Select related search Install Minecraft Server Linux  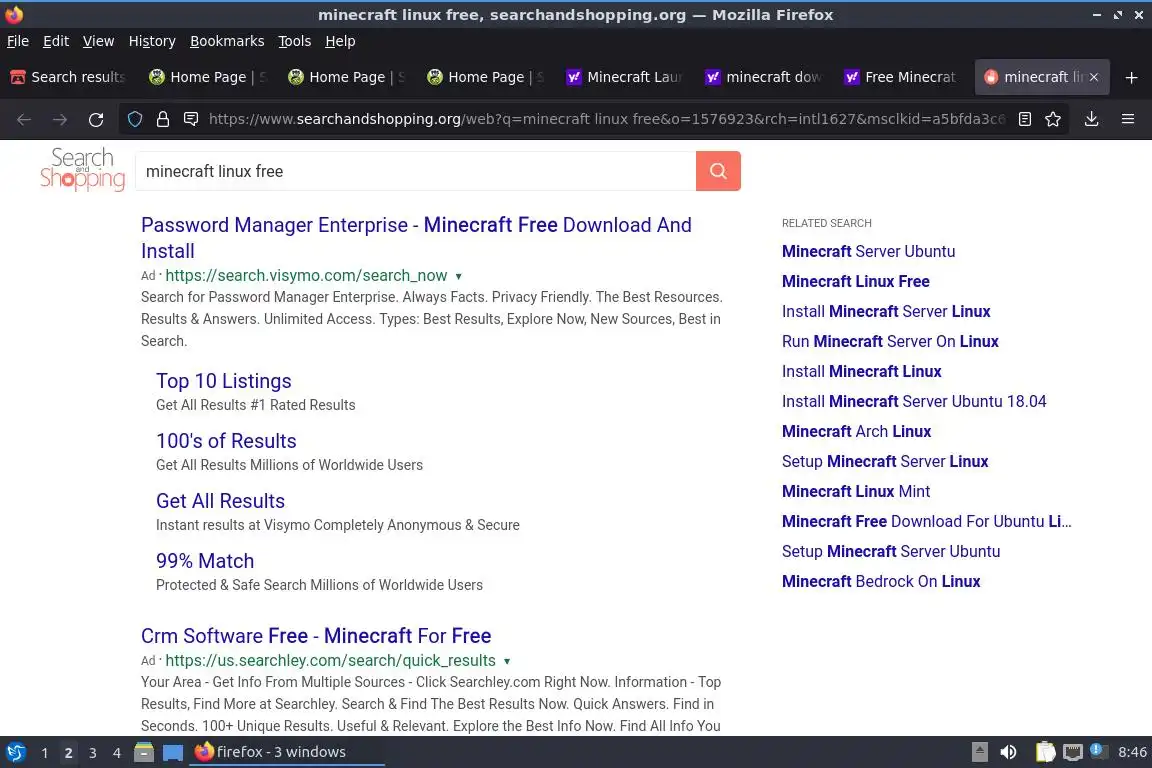[886, 312]
